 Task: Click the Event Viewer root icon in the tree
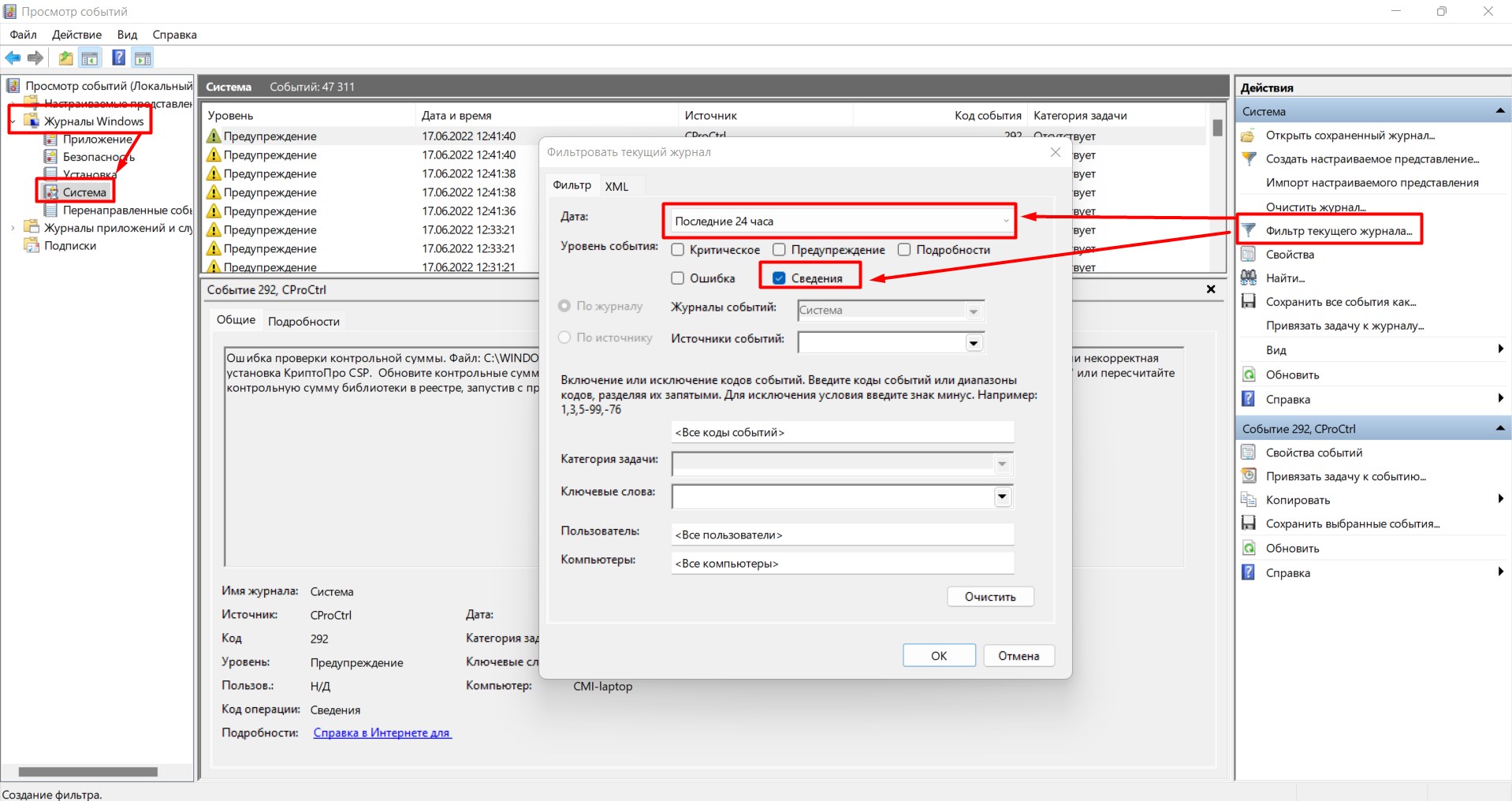(x=13, y=85)
